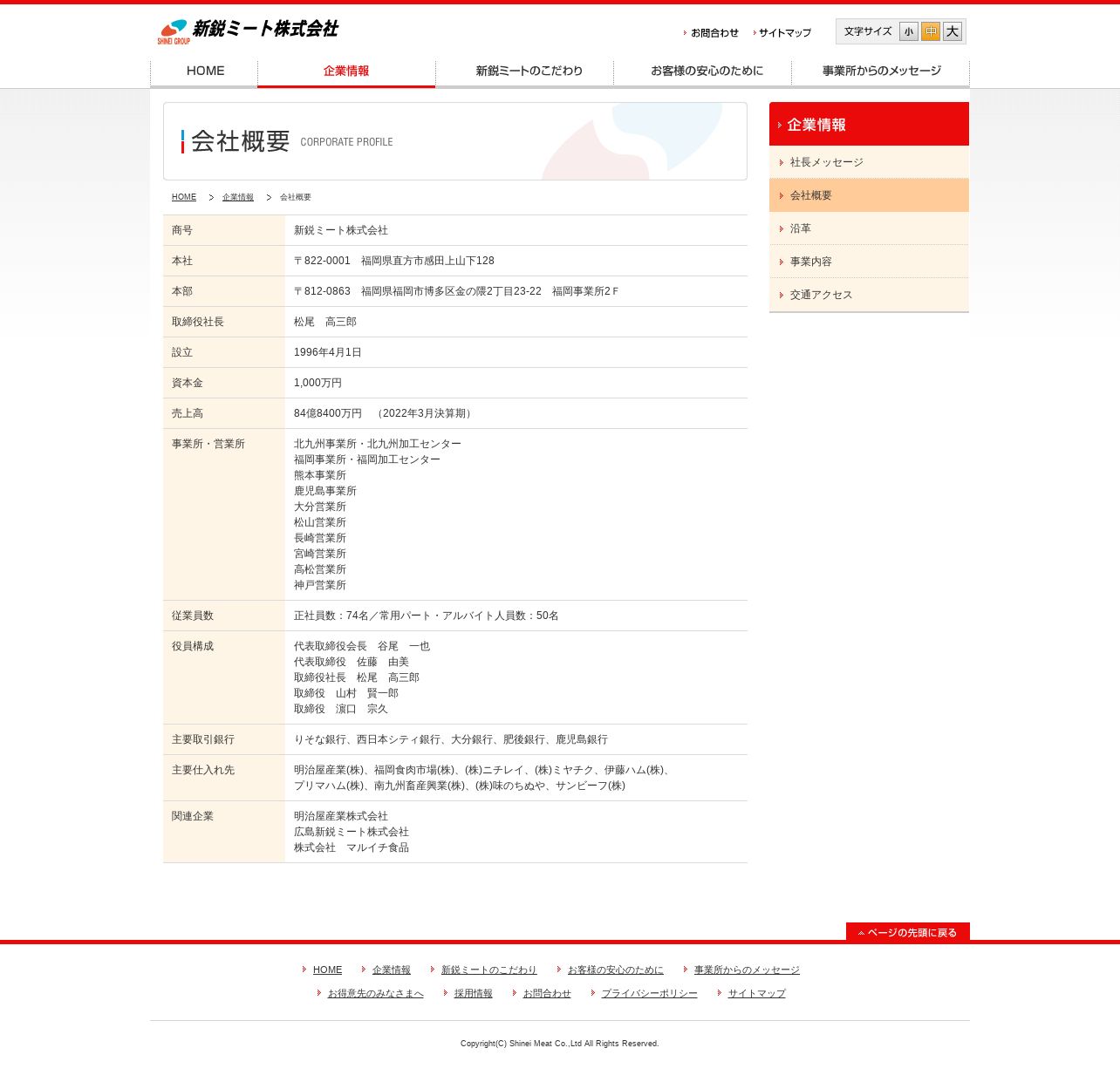Viewport: 1120px width, 1082px height.
Task: Click 長崎営業所 in the office list
Action: pyautogui.click(x=320, y=538)
